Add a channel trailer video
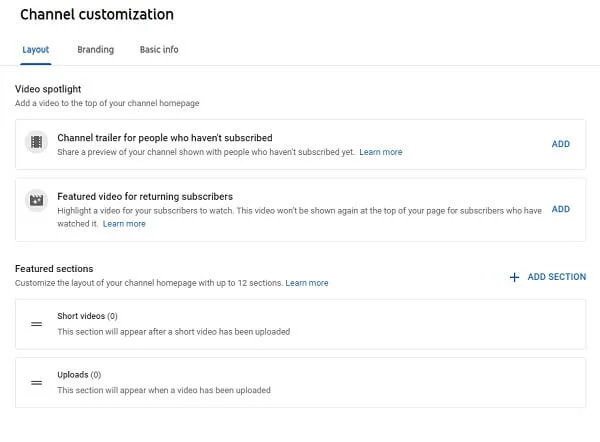Viewport: 600px width, 442px height. [x=561, y=144]
